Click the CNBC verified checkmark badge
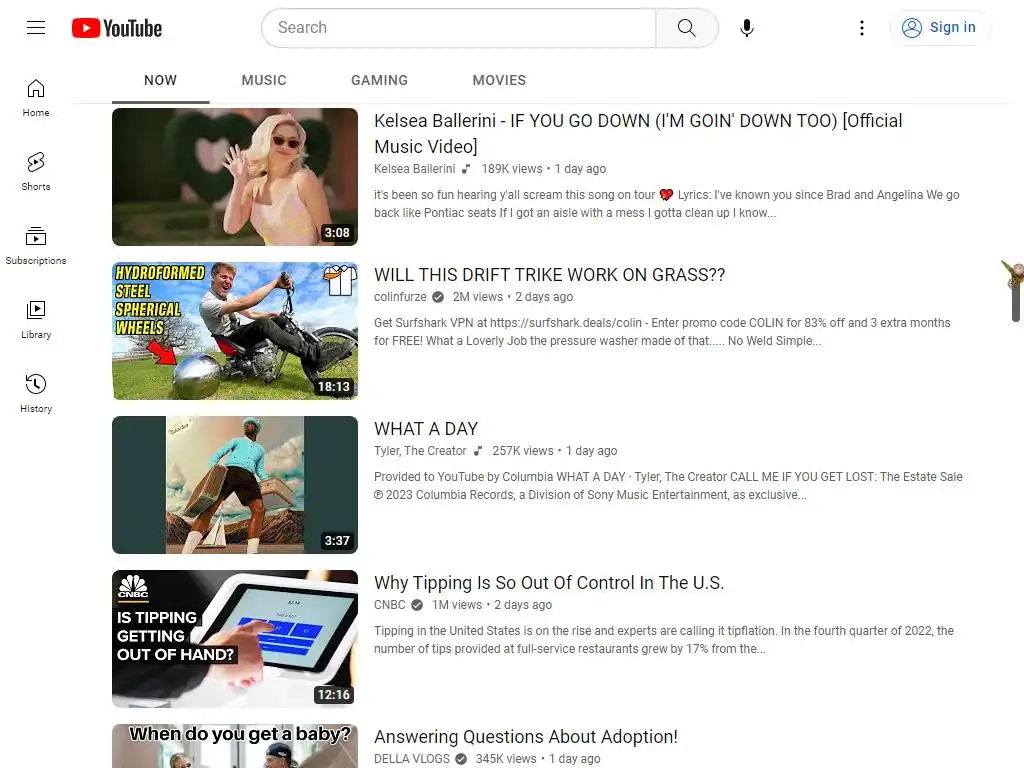The image size is (1024, 768). [x=417, y=605]
